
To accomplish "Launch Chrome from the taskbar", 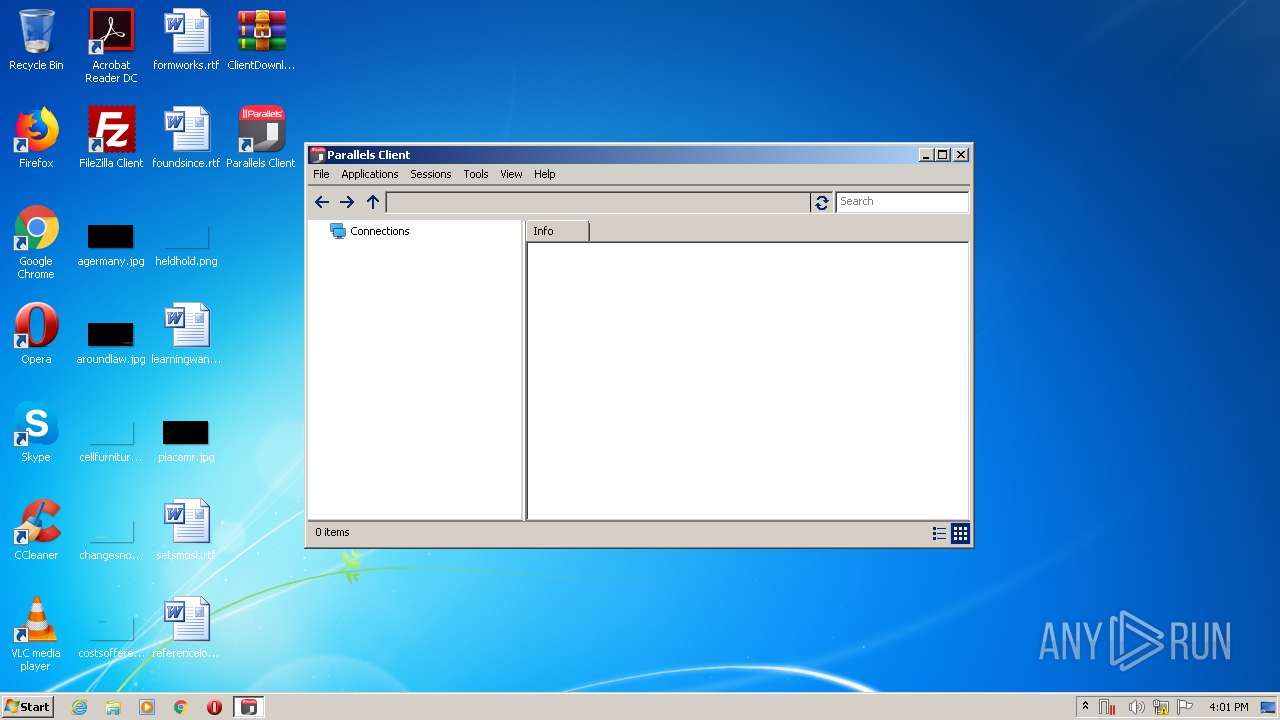I will click(x=181, y=707).
